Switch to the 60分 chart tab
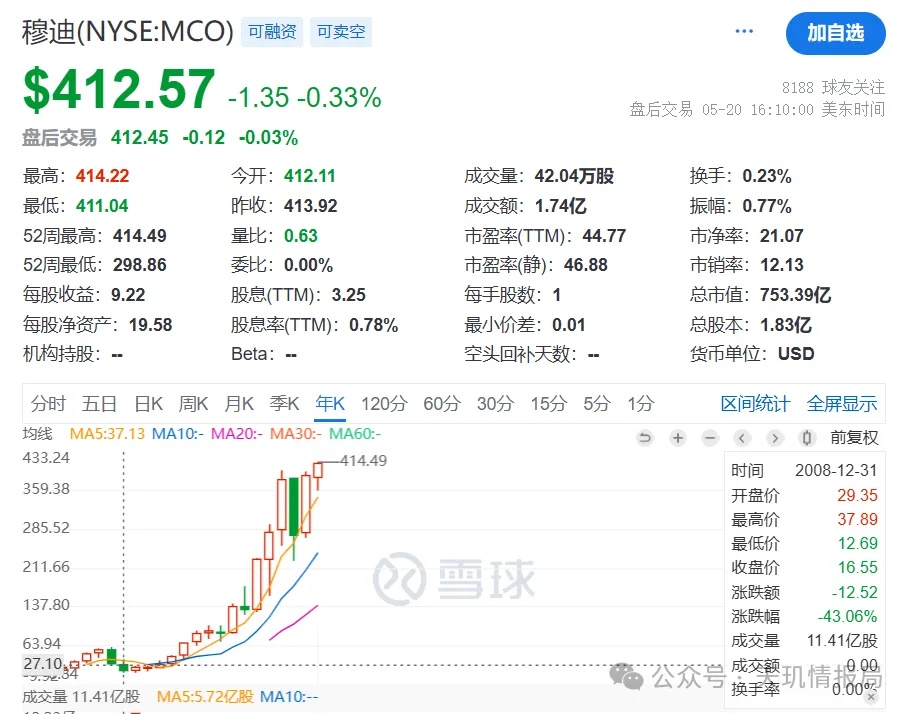 (442, 404)
